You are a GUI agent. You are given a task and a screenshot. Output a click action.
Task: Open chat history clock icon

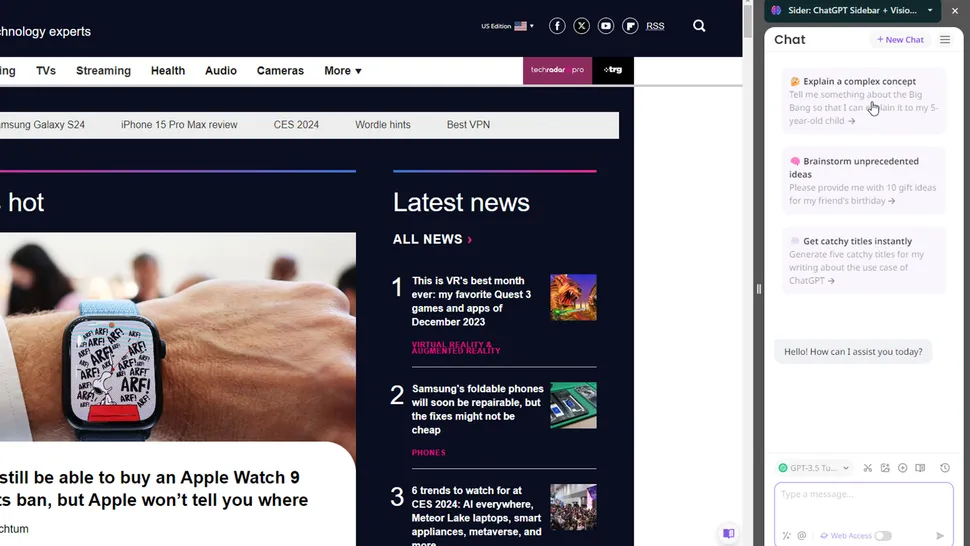[x=945, y=468]
